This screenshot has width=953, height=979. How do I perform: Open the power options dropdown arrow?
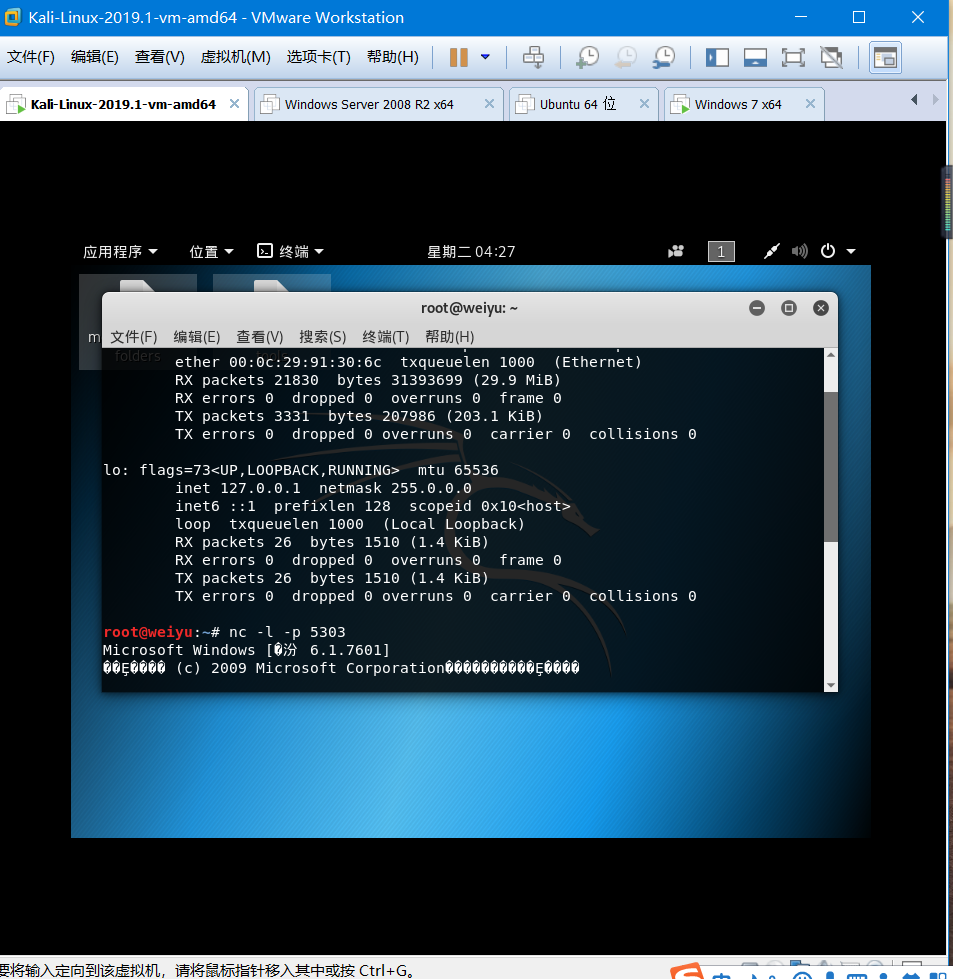click(x=485, y=57)
